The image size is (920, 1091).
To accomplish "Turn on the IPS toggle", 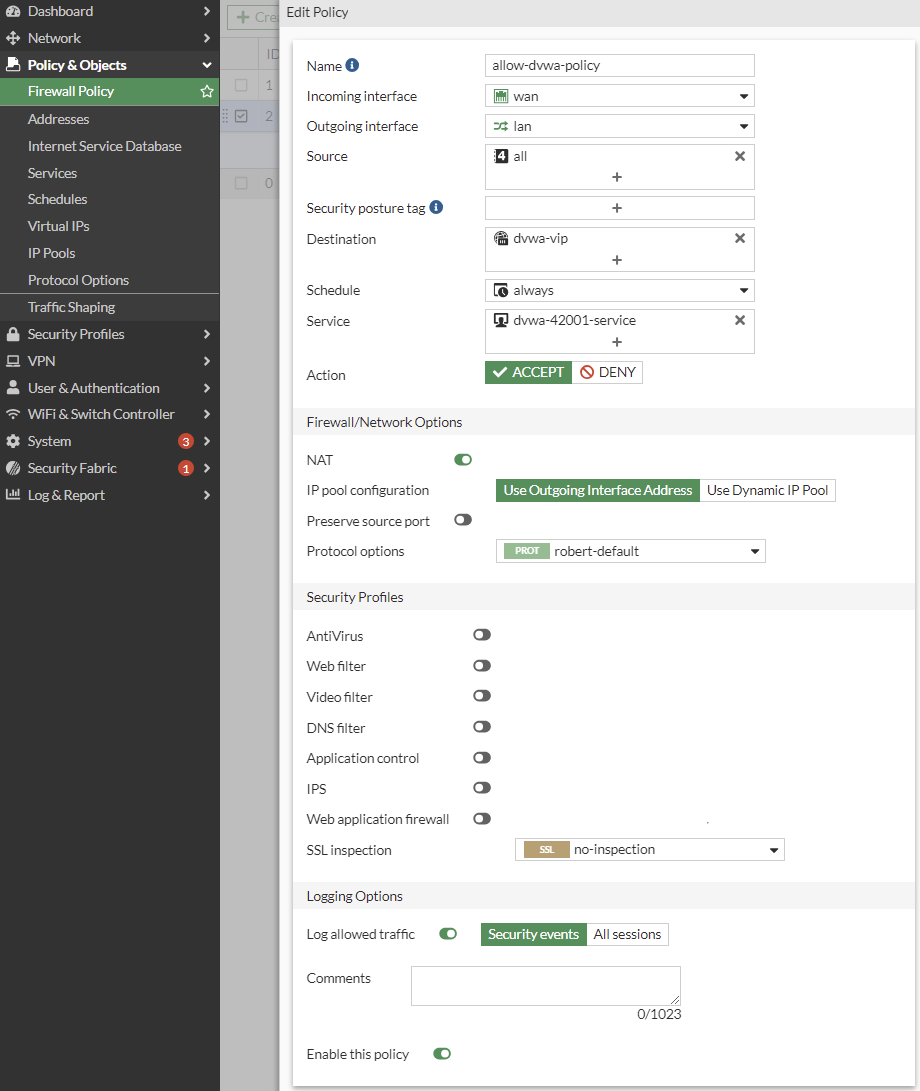I will click(x=482, y=788).
